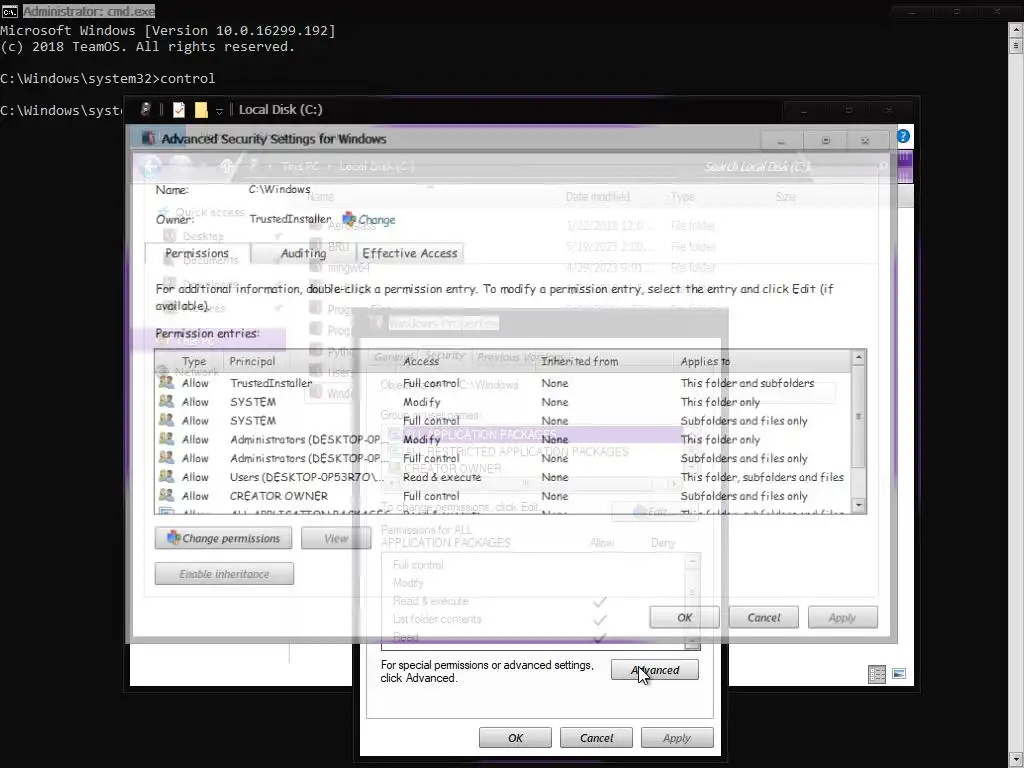The width and height of the screenshot is (1024, 768).
Task: Click the shield icon on Change permissions button
Action: (x=173, y=537)
